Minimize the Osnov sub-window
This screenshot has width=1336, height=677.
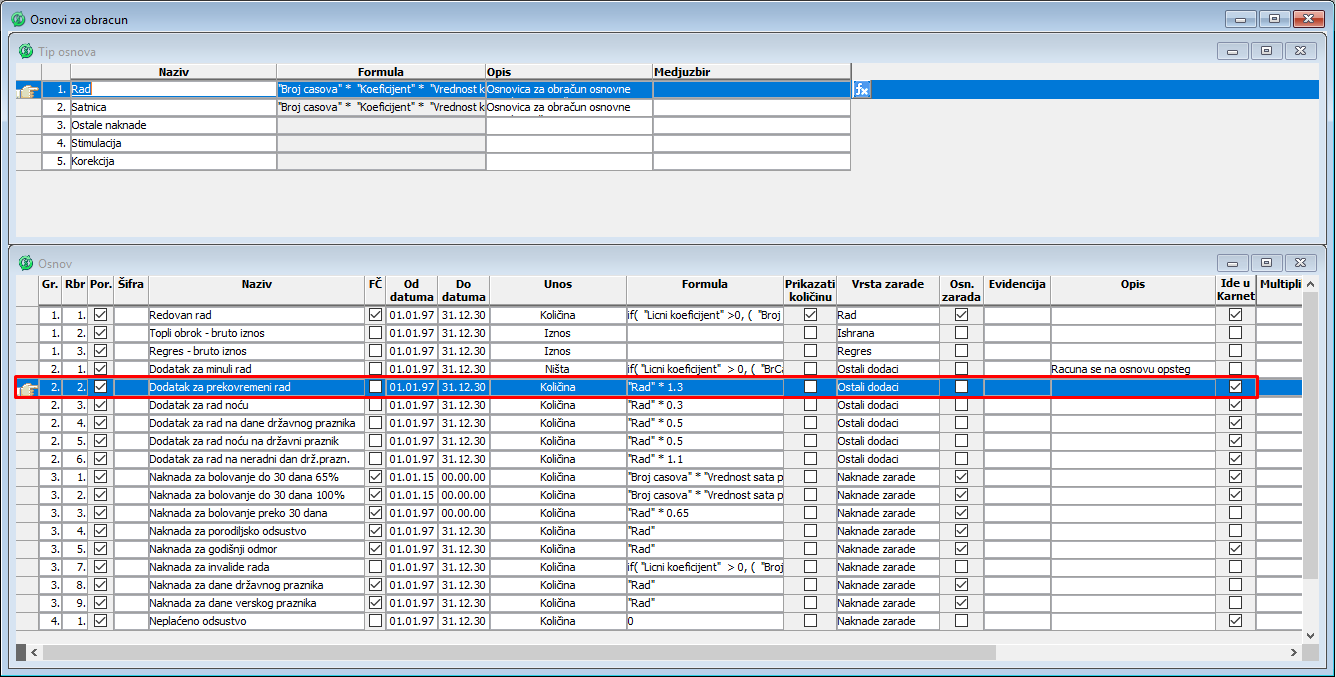pyautogui.click(x=1232, y=263)
